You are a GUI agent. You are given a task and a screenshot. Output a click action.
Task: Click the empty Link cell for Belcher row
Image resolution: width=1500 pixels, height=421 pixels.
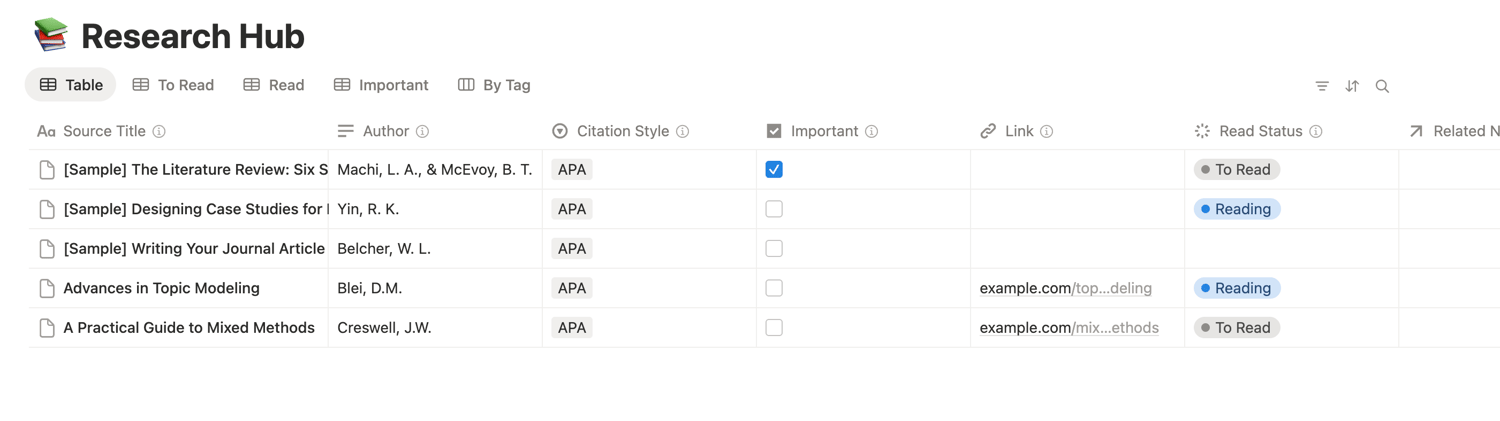1077,249
